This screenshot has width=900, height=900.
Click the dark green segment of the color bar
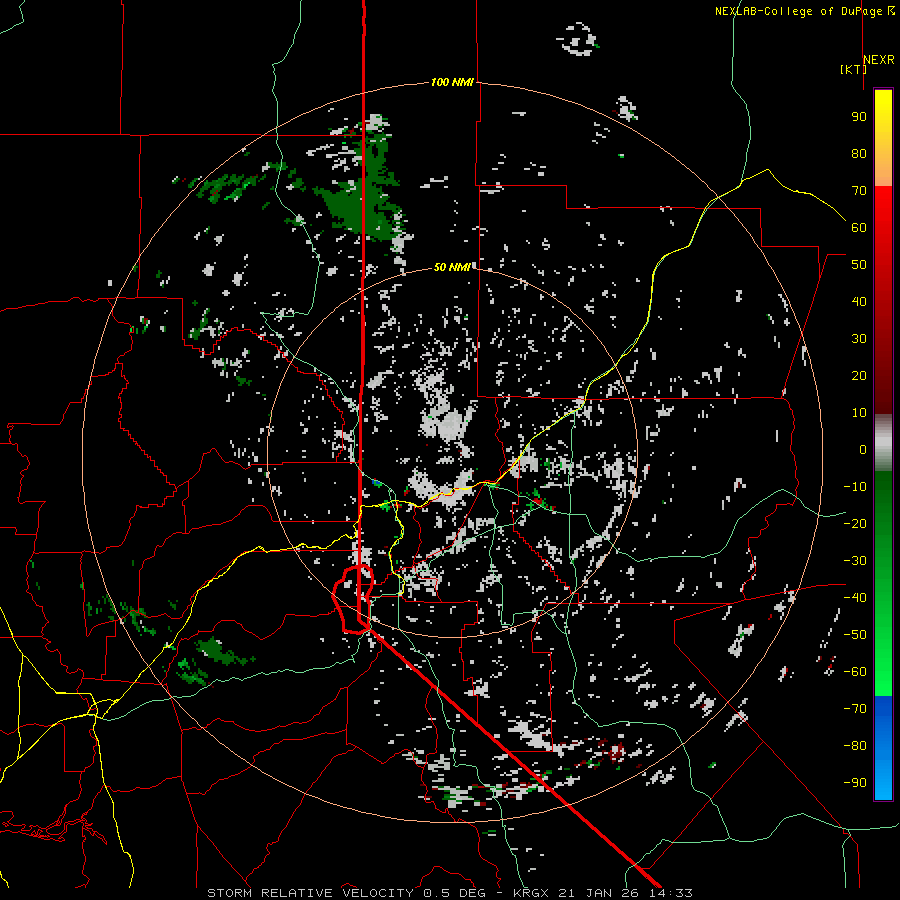[883, 499]
